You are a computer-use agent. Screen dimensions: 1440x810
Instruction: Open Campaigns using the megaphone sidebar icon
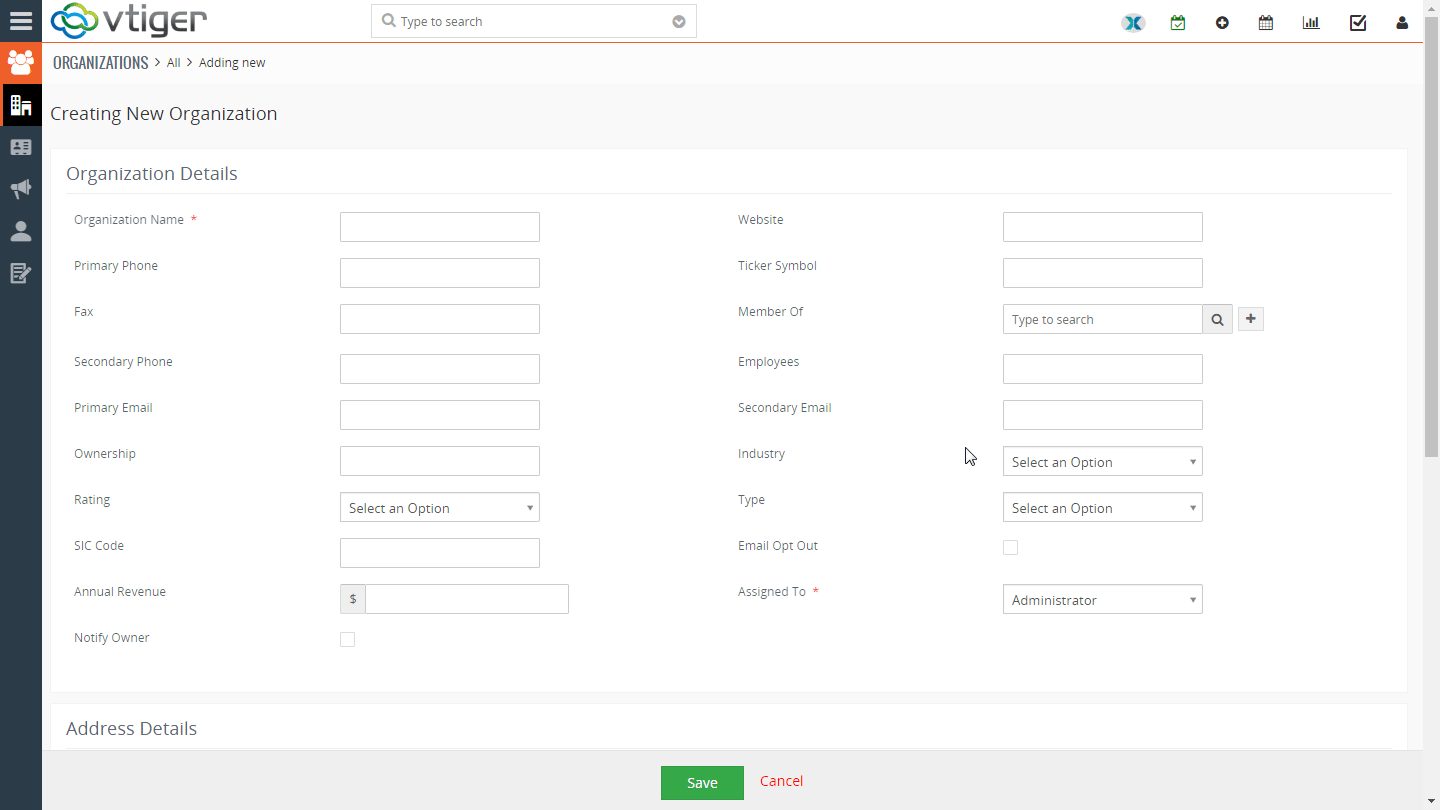[21, 189]
